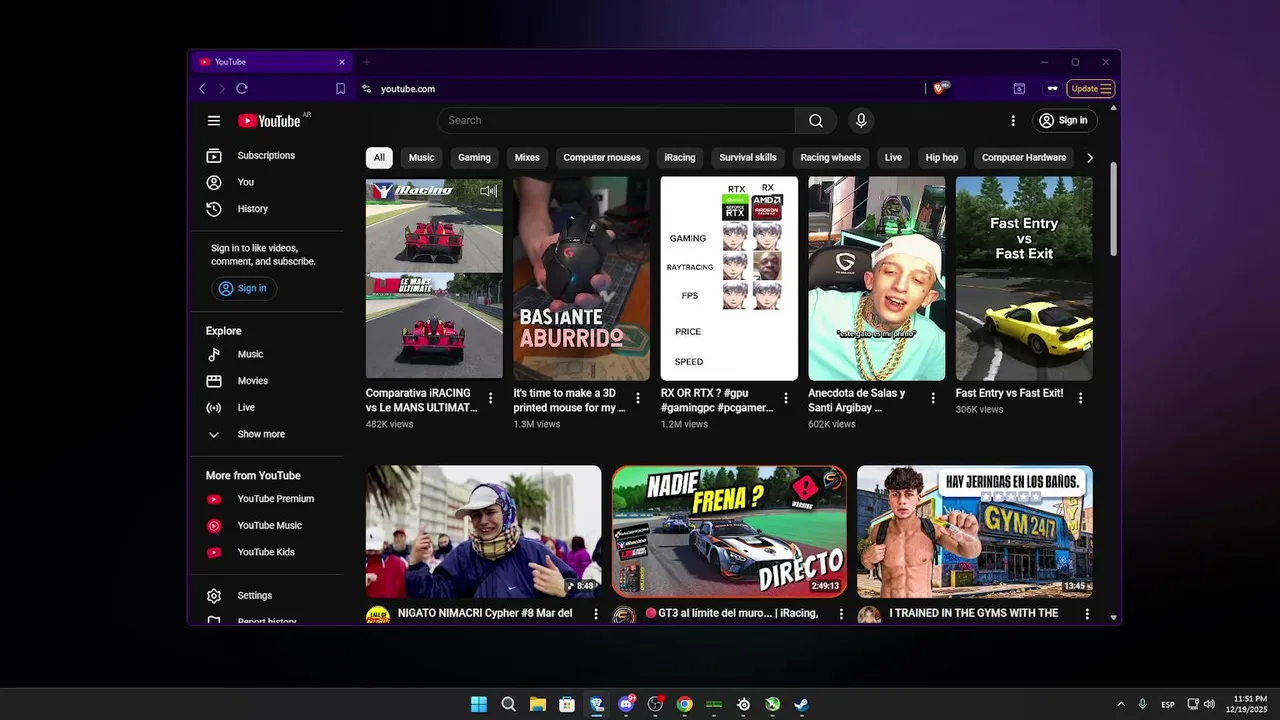The width and height of the screenshot is (1280, 720).
Task: Select the iRacing filter chip
Action: [680, 158]
